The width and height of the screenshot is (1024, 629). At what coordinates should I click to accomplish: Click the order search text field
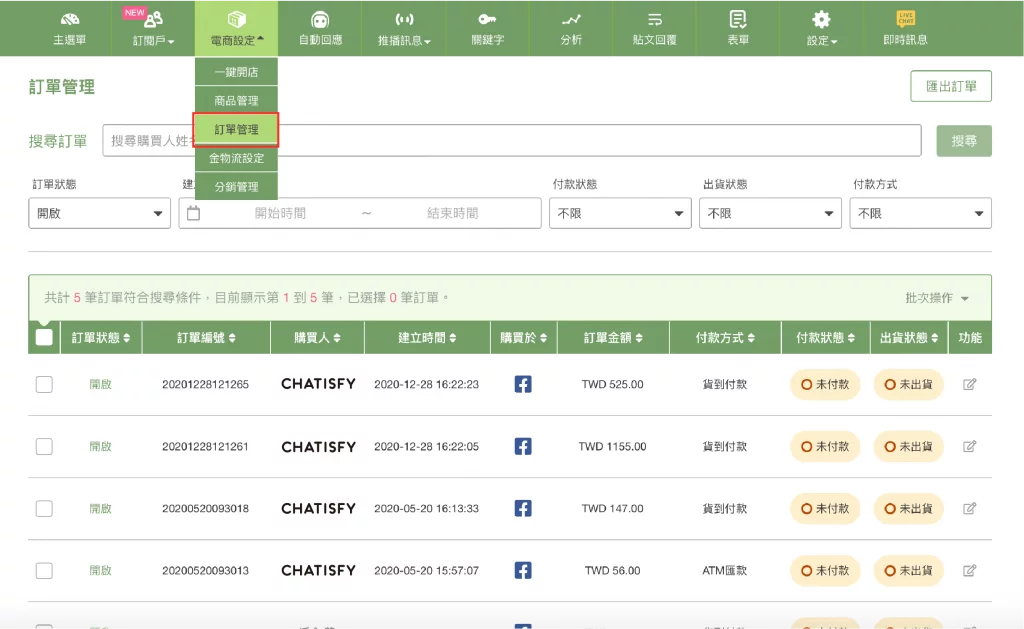[x=512, y=140]
